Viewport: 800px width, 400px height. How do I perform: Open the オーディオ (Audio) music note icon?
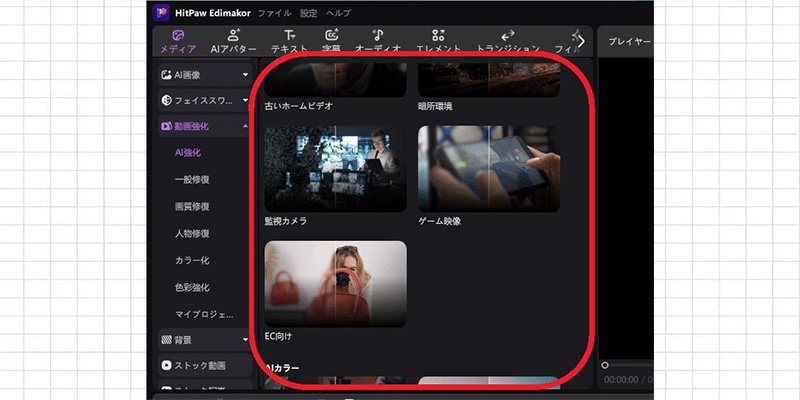[x=378, y=35]
